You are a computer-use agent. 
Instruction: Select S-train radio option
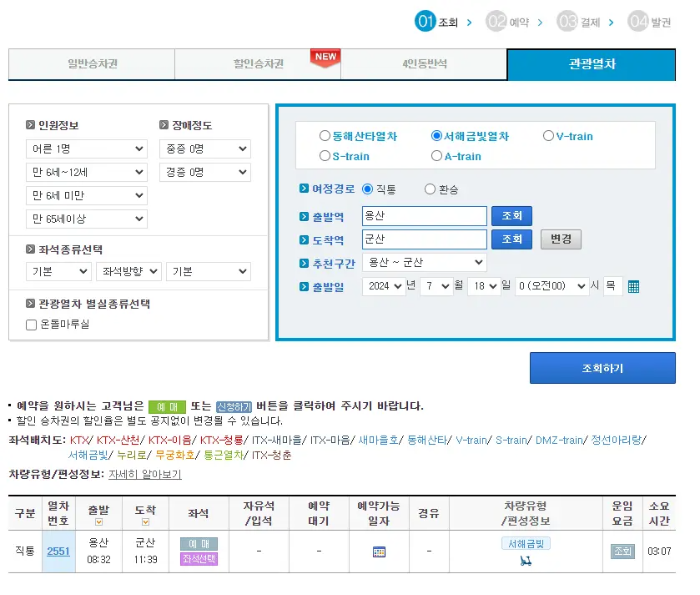click(325, 156)
